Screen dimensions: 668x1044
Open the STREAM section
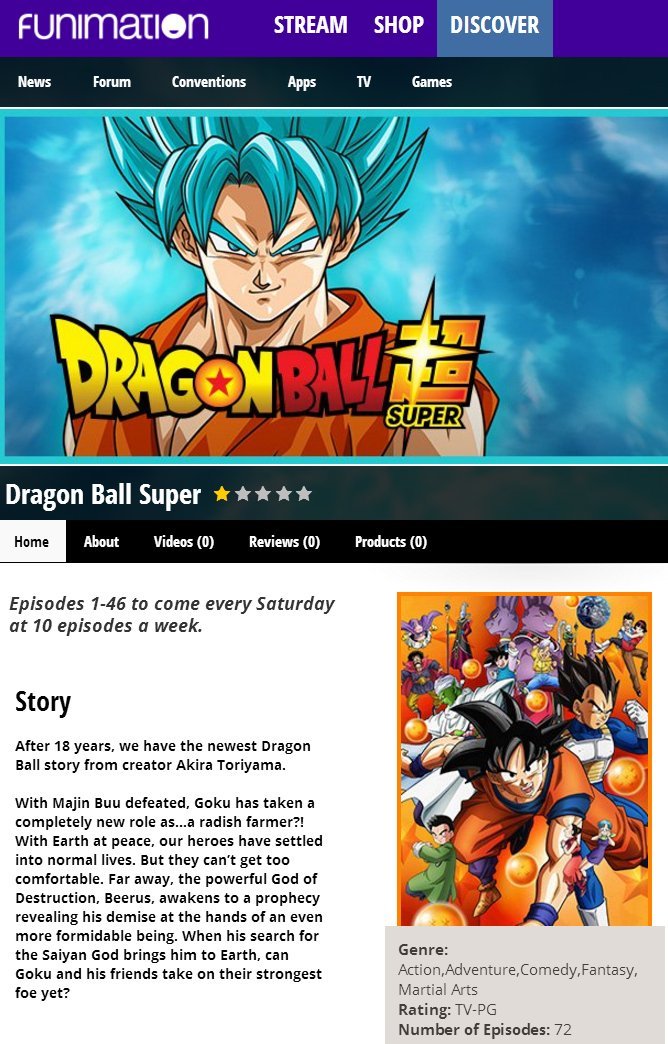pos(310,25)
